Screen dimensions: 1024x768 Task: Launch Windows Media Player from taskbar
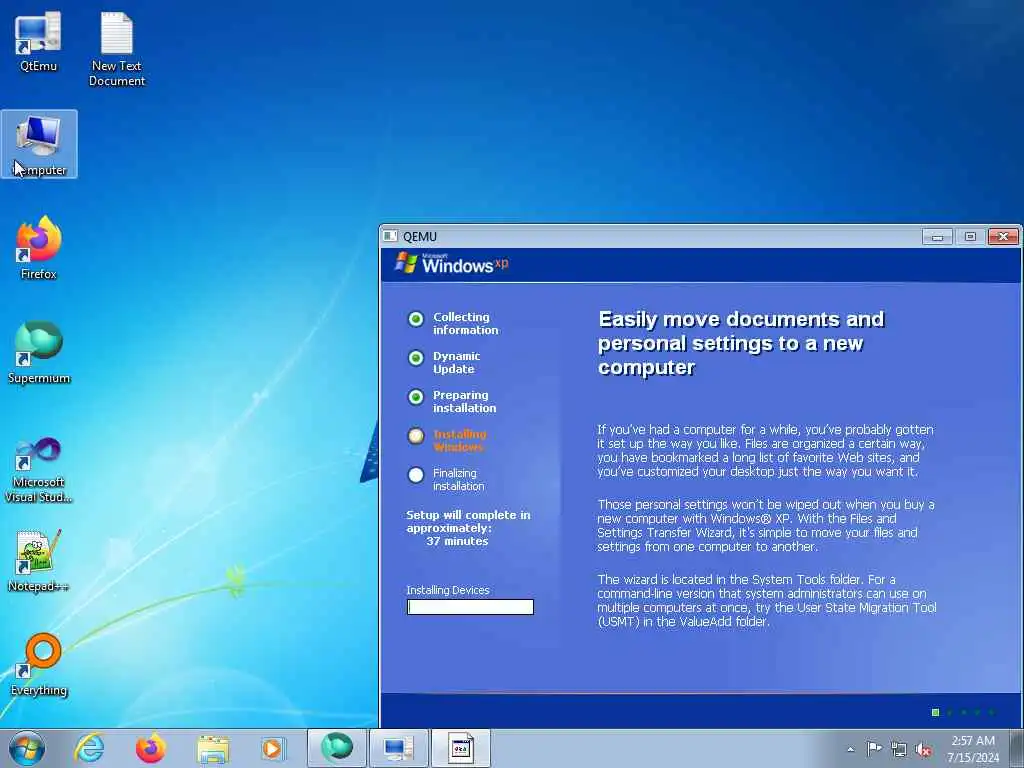[273, 748]
